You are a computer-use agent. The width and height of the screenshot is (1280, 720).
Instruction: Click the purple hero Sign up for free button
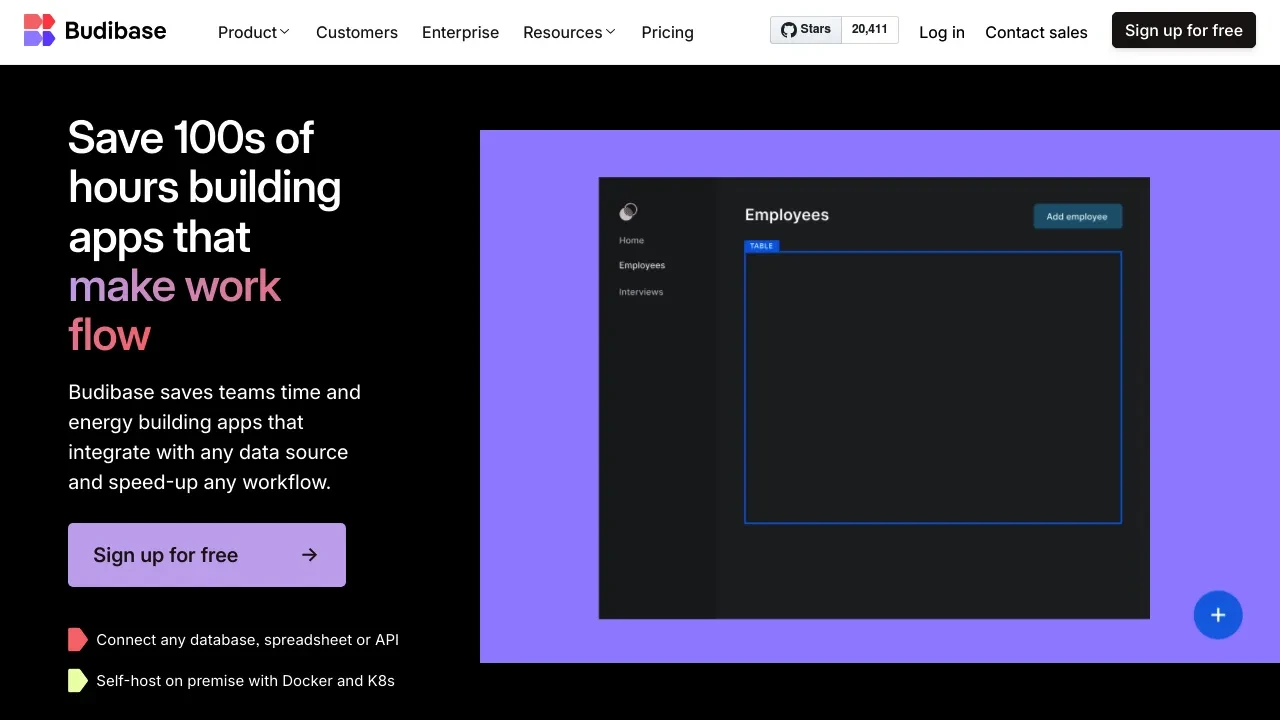(x=207, y=555)
